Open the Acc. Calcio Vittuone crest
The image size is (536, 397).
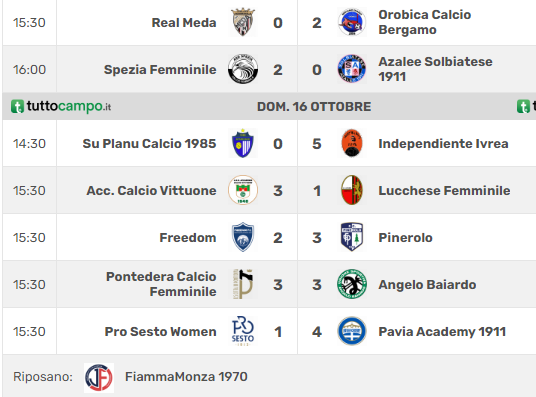tap(243, 190)
